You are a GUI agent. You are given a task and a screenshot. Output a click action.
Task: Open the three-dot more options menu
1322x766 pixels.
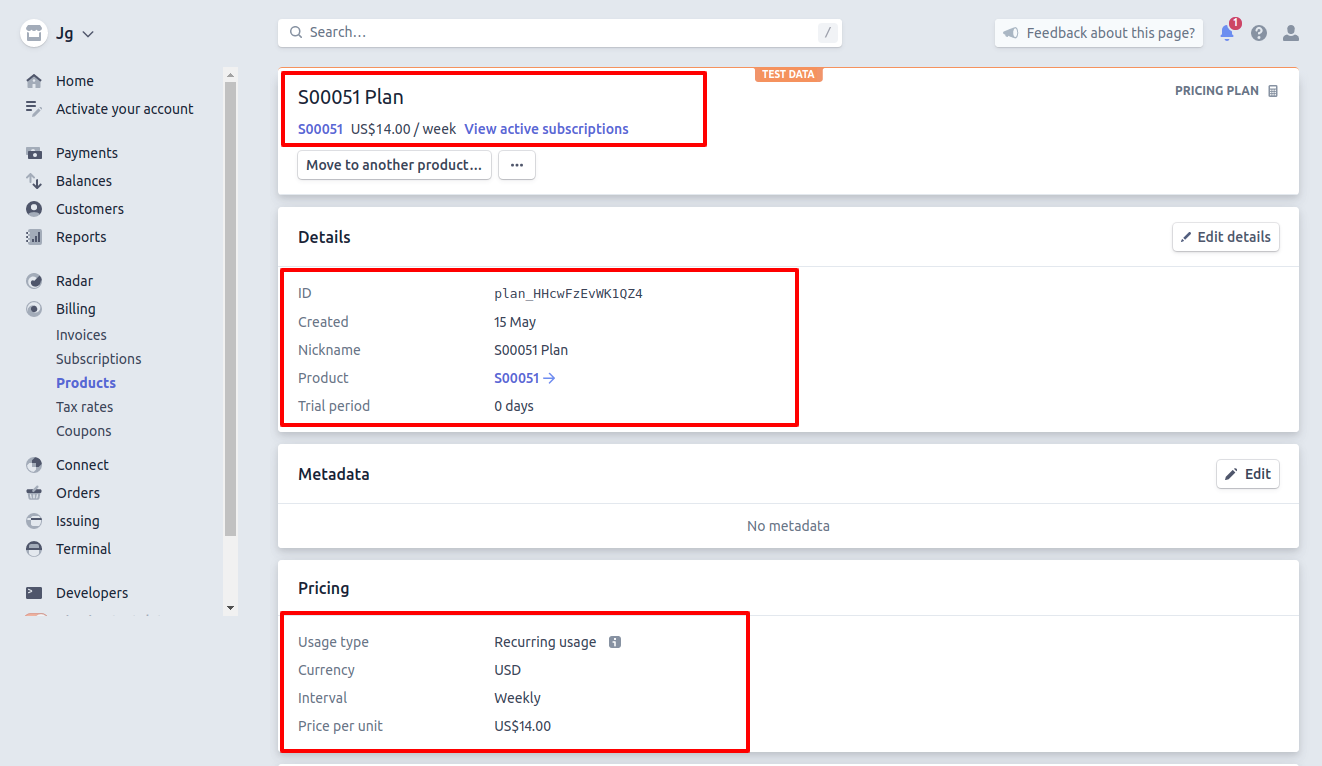pos(517,165)
